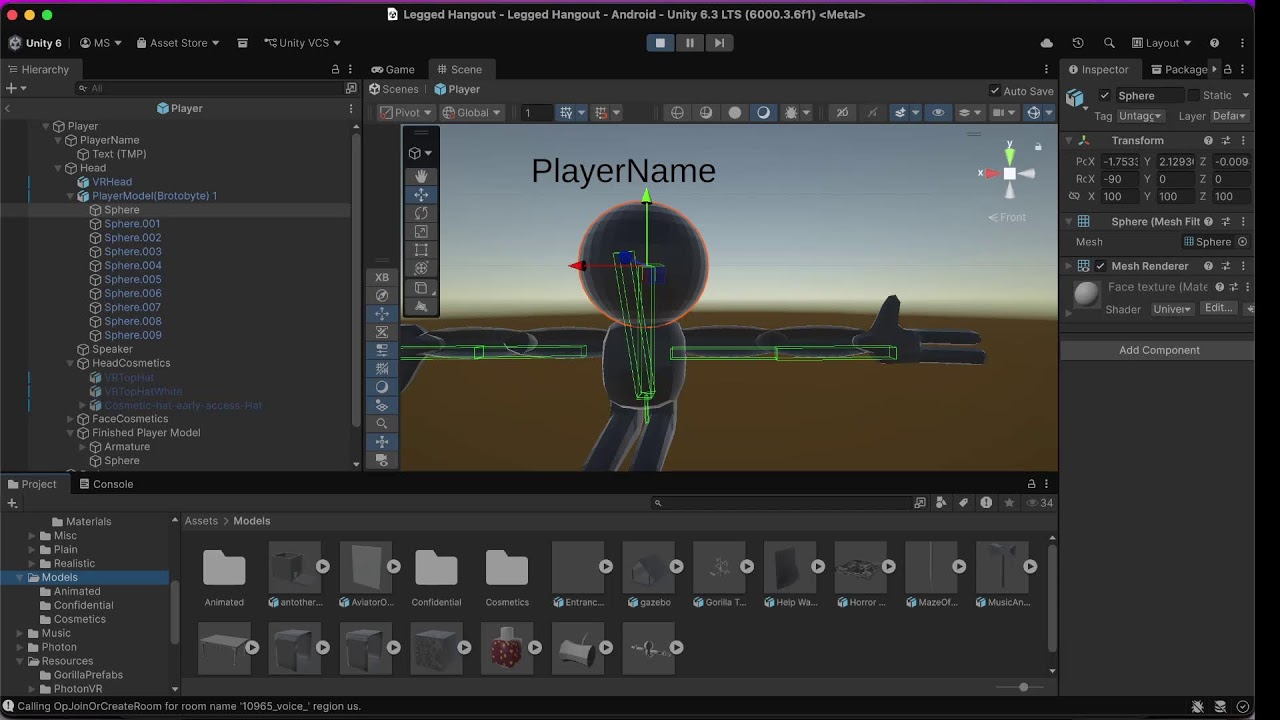Select the Transform tool
The image size is (1280, 720).
click(421, 268)
